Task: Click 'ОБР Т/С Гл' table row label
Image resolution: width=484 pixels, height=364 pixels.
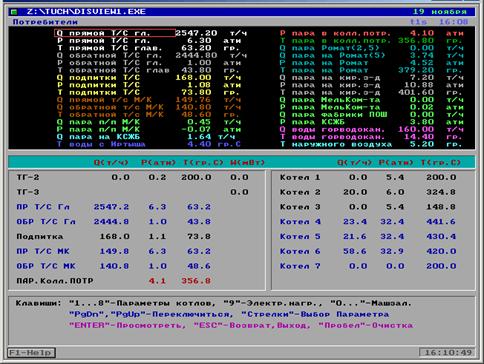Action: [46, 222]
